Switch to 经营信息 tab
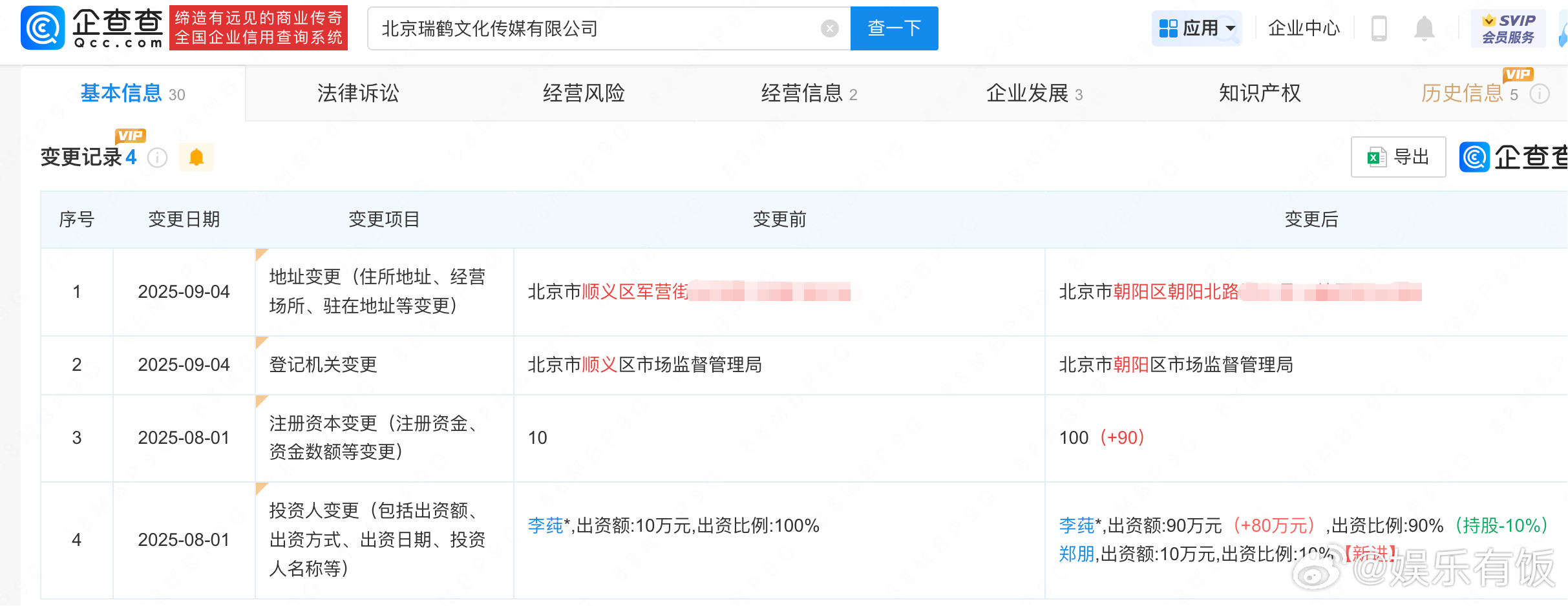Image resolution: width=1568 pixels, height=606 pixels. (809, 94)
